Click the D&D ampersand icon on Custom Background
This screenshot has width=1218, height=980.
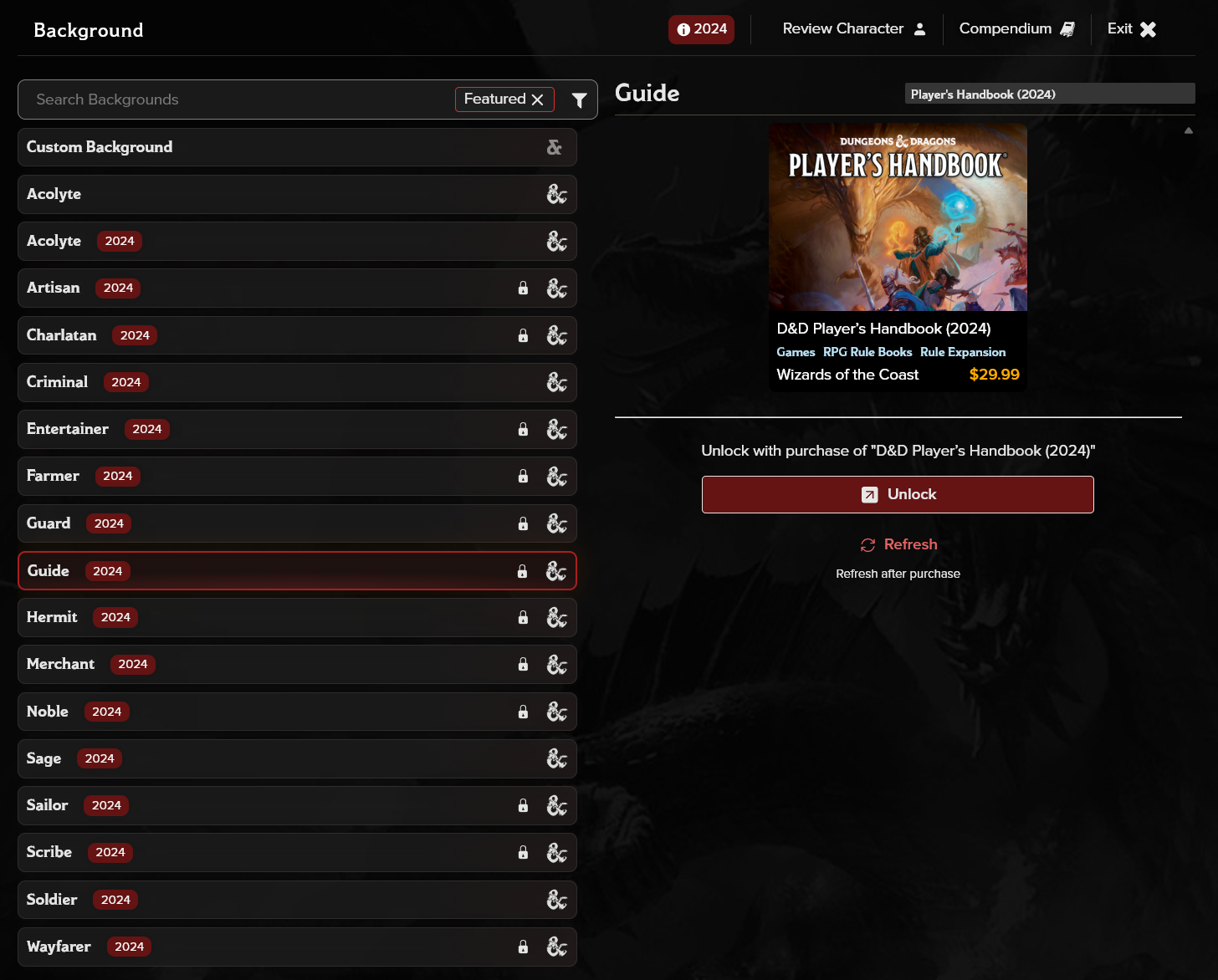pyautogui.click(x=555, y=147)
